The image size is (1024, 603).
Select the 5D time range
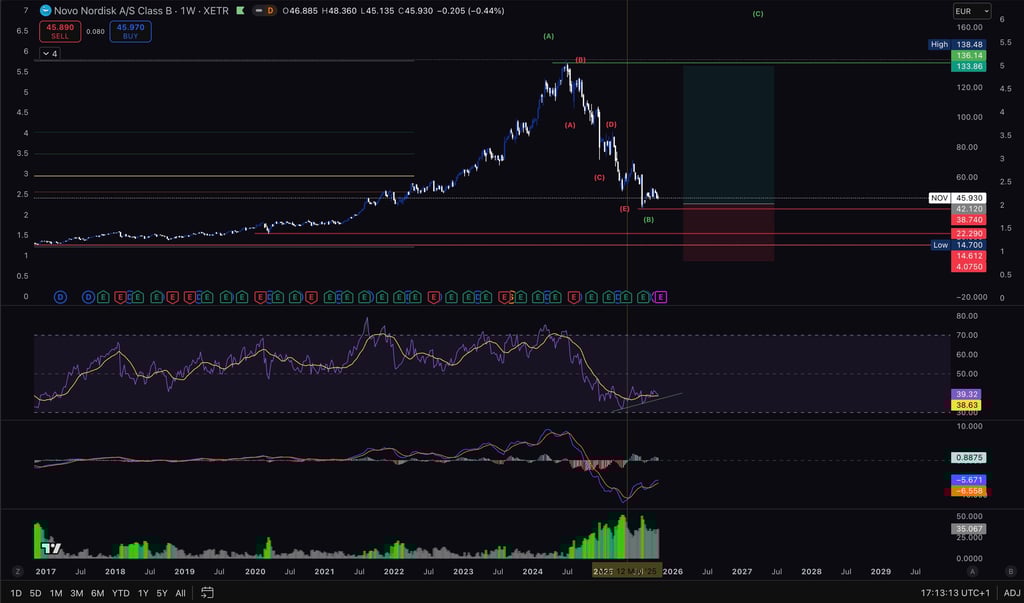point(35,593)
